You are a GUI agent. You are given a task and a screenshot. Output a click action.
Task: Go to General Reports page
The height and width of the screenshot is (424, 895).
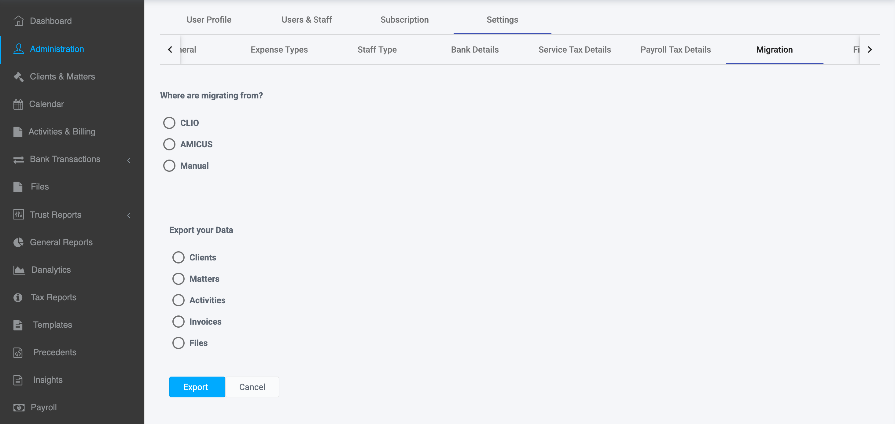point(61,242)
